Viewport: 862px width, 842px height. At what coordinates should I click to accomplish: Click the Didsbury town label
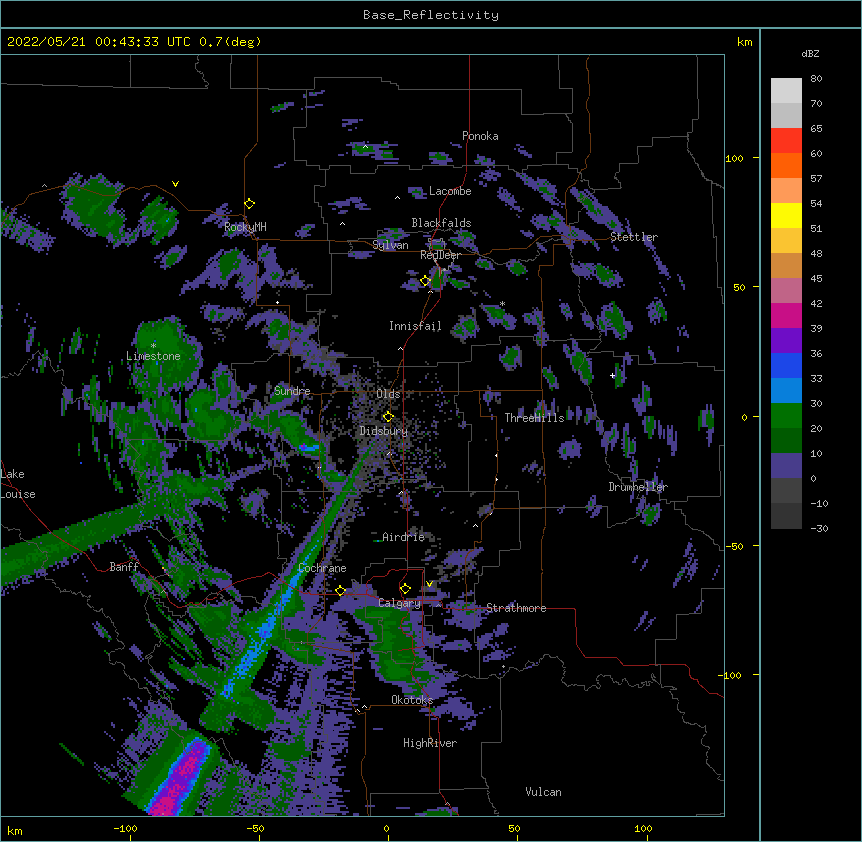(383, 431)
